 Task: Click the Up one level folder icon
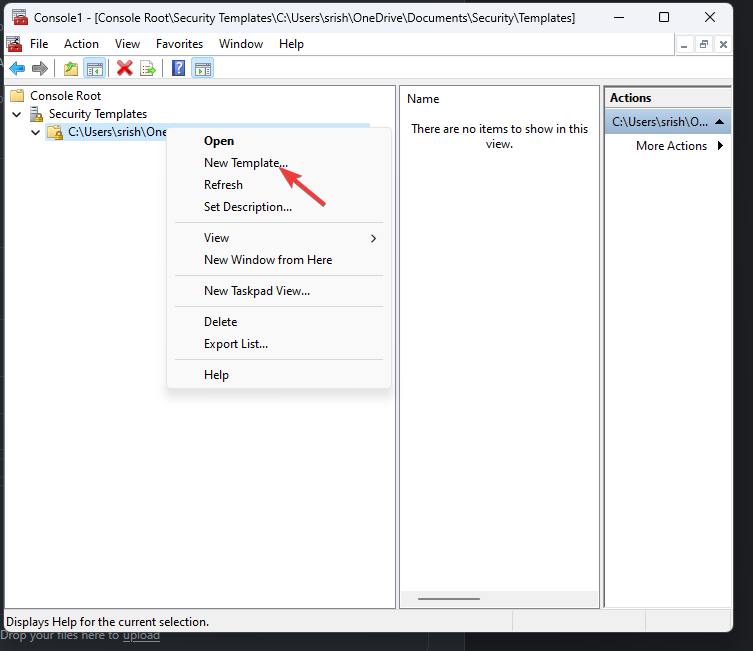coord(71,69)
